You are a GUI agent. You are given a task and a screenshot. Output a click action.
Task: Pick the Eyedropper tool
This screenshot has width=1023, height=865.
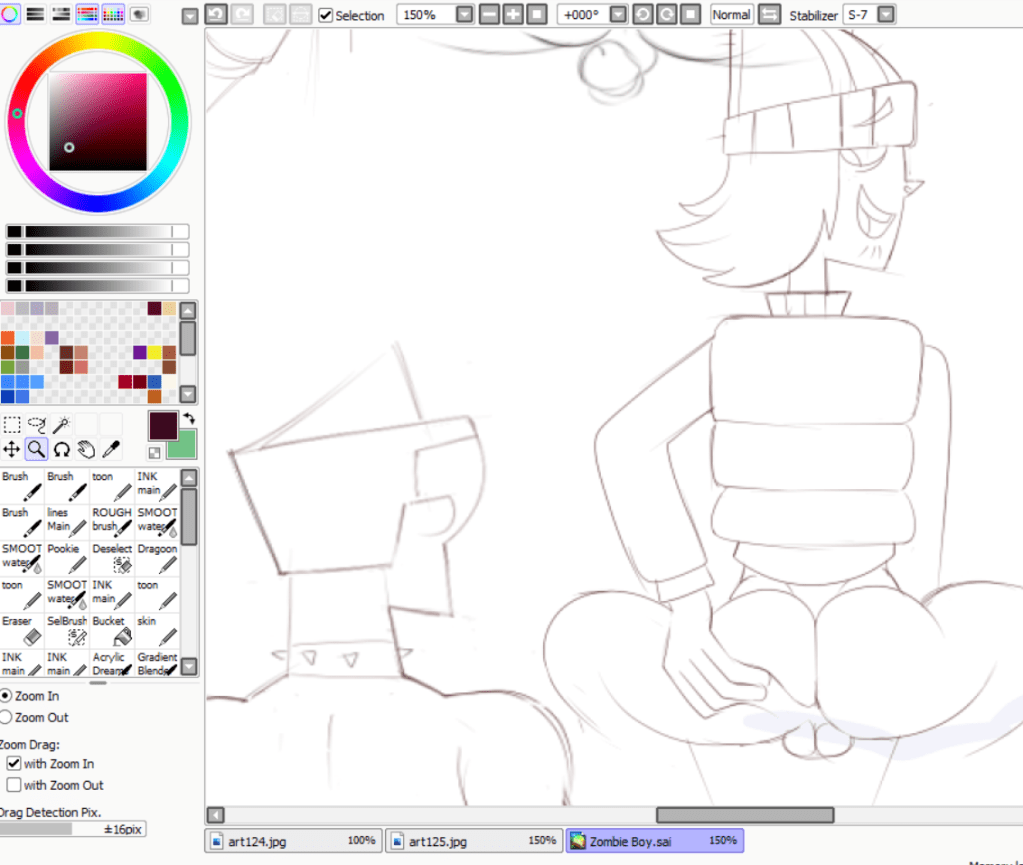[111, 450]
